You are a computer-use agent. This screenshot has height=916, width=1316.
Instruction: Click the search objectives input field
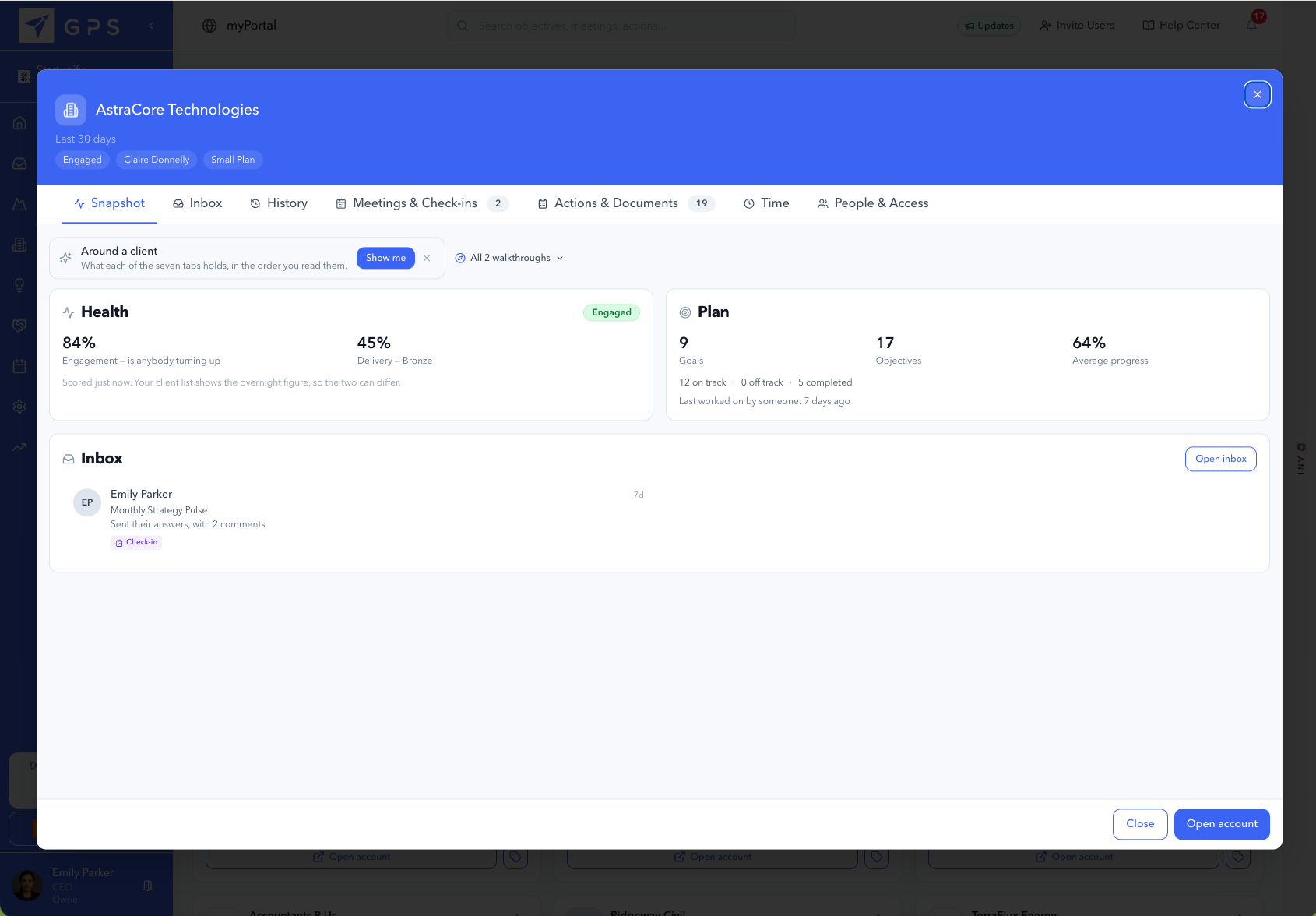621,26
